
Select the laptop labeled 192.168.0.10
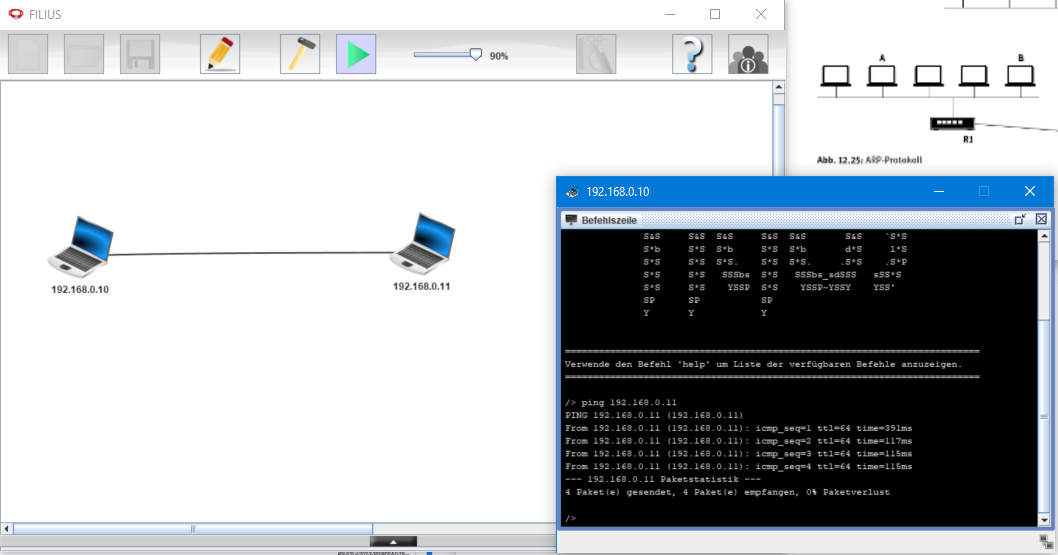point(81,247)
